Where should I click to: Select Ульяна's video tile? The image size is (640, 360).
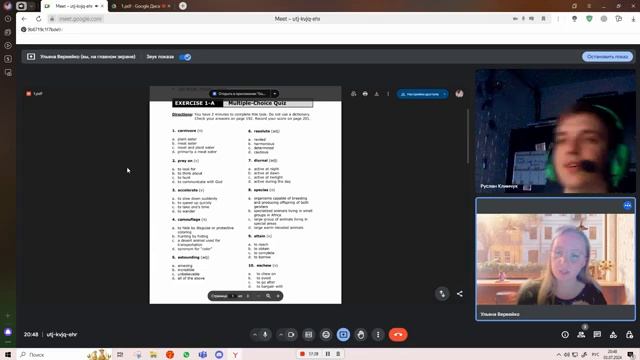[x=555, y=259]
